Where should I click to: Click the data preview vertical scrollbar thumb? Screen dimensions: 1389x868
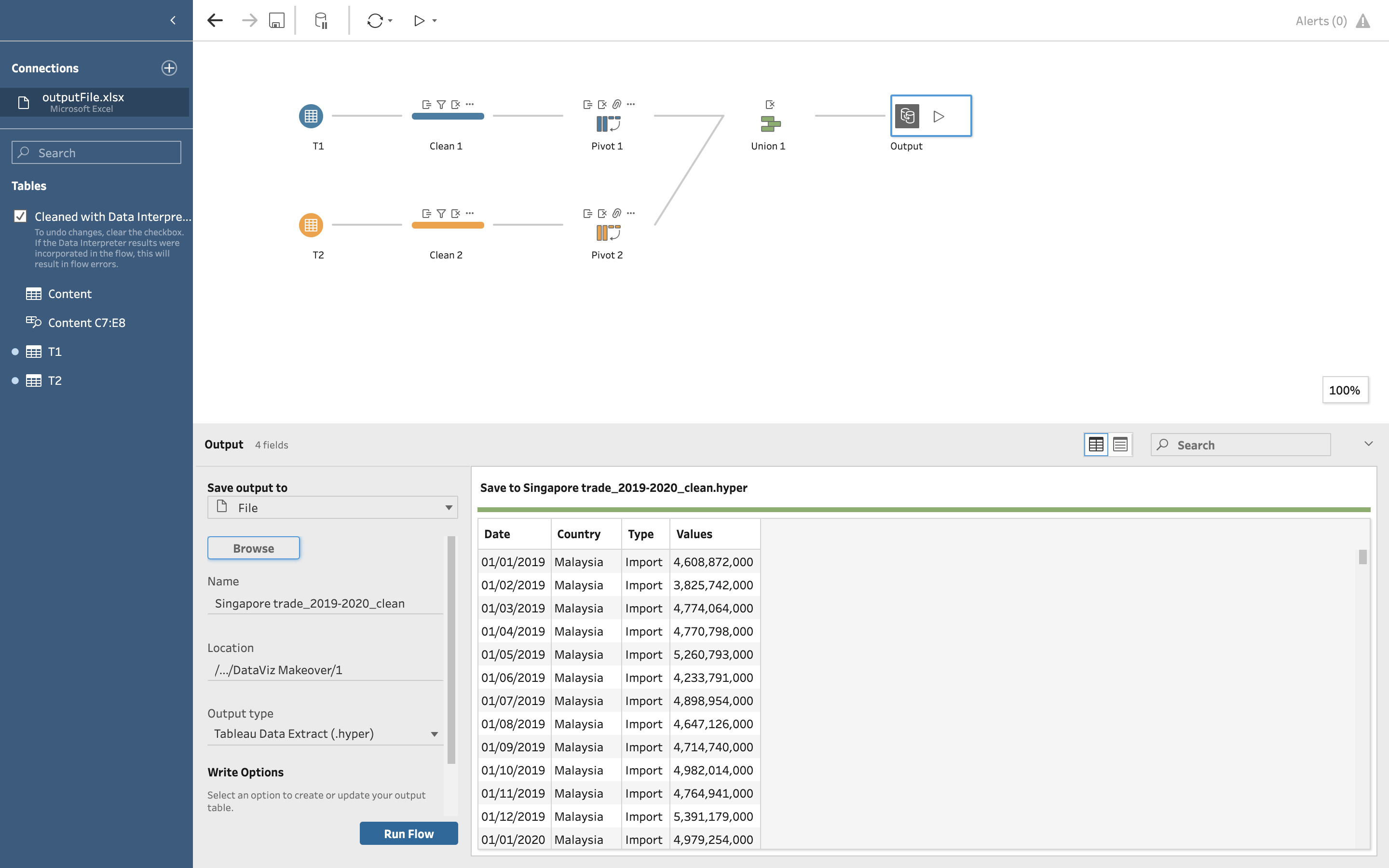[1362, 557]
